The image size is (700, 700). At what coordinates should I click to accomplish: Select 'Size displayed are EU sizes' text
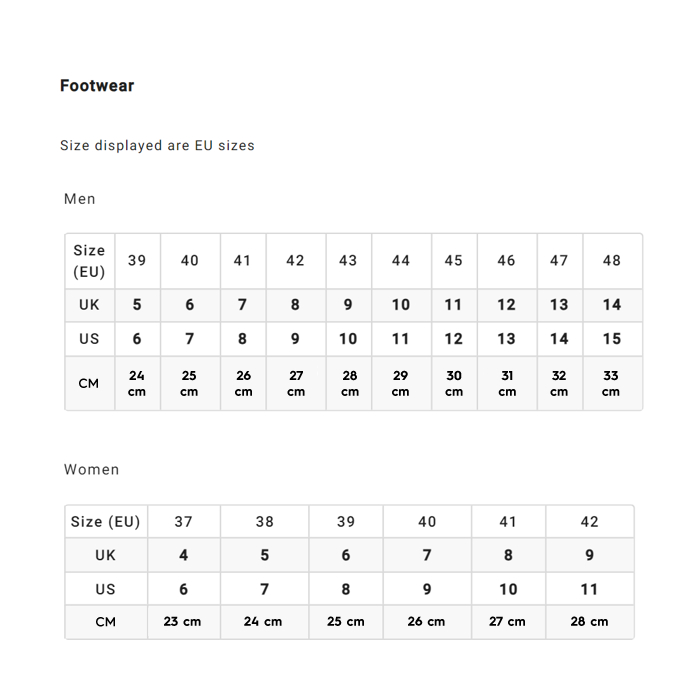(x=157, y=146)
